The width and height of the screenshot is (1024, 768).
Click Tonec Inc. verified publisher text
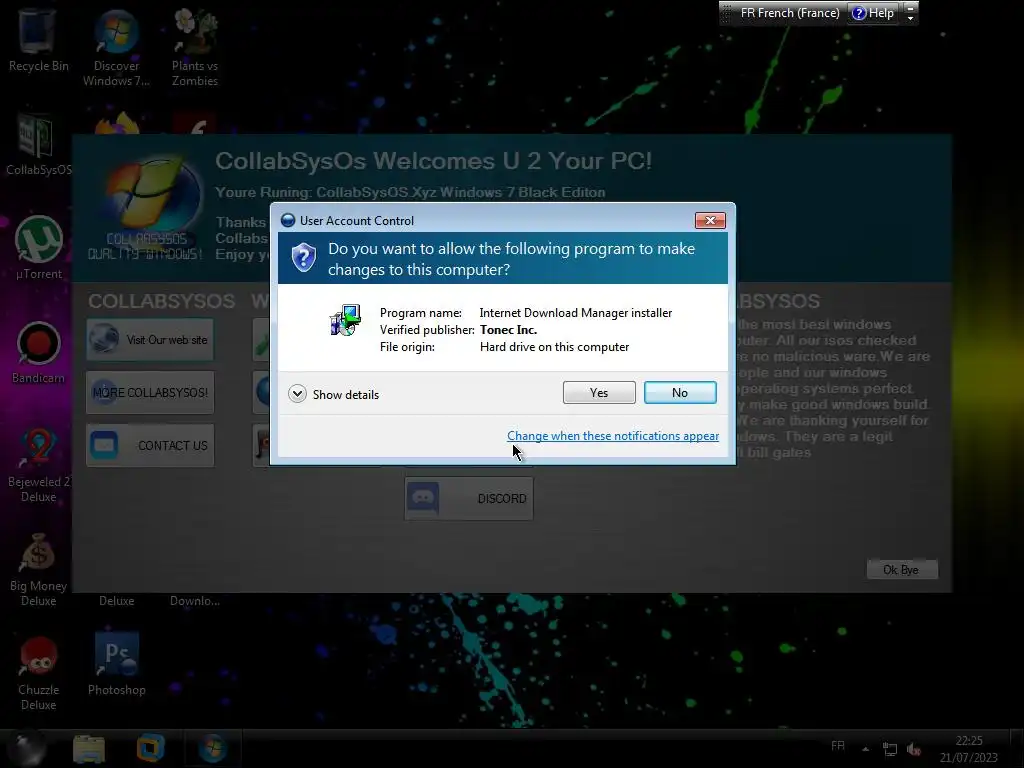click(508, 330)
